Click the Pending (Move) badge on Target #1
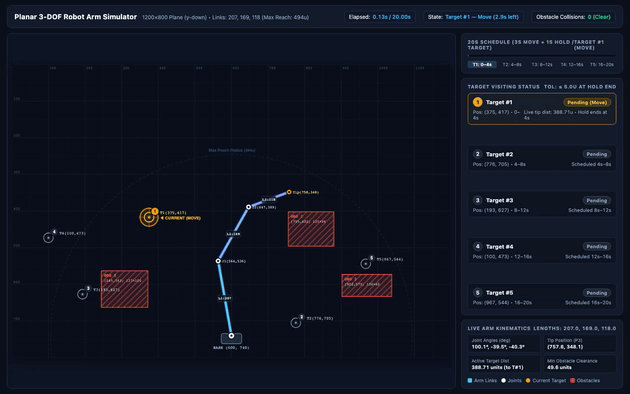Image resolution: width=630 pixels, height=394 pixels. pyautogui.click(x=587, y=102)
